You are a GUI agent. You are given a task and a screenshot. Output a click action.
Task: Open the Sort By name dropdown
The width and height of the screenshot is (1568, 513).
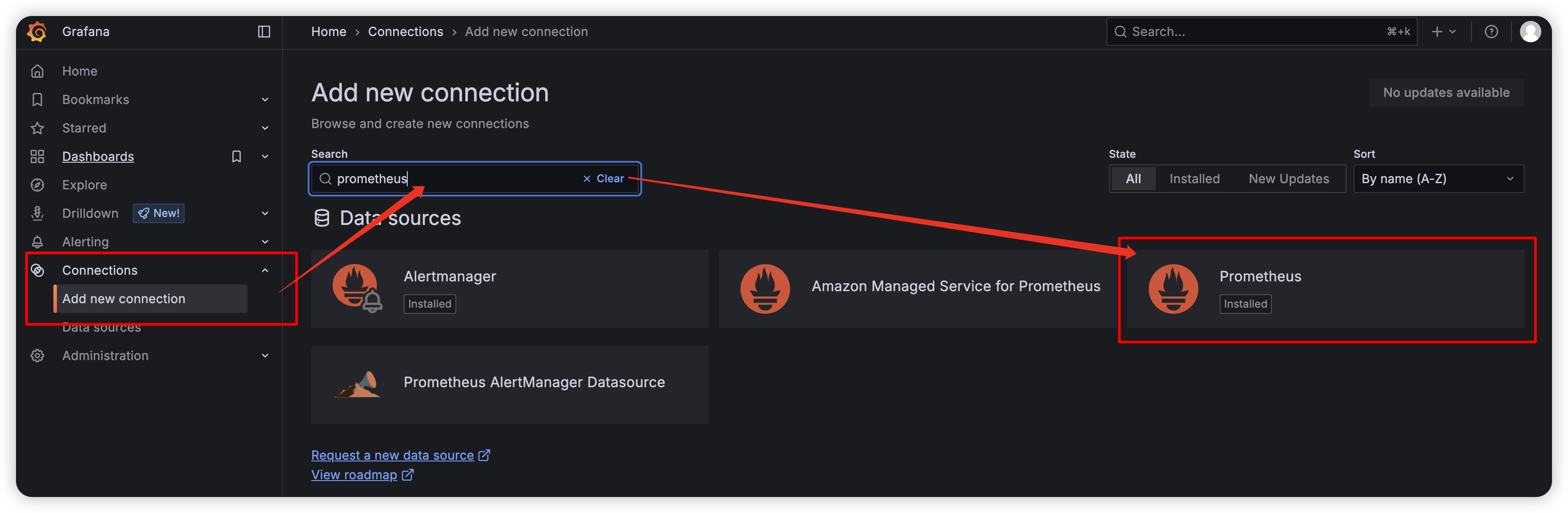coord(1438,179)
